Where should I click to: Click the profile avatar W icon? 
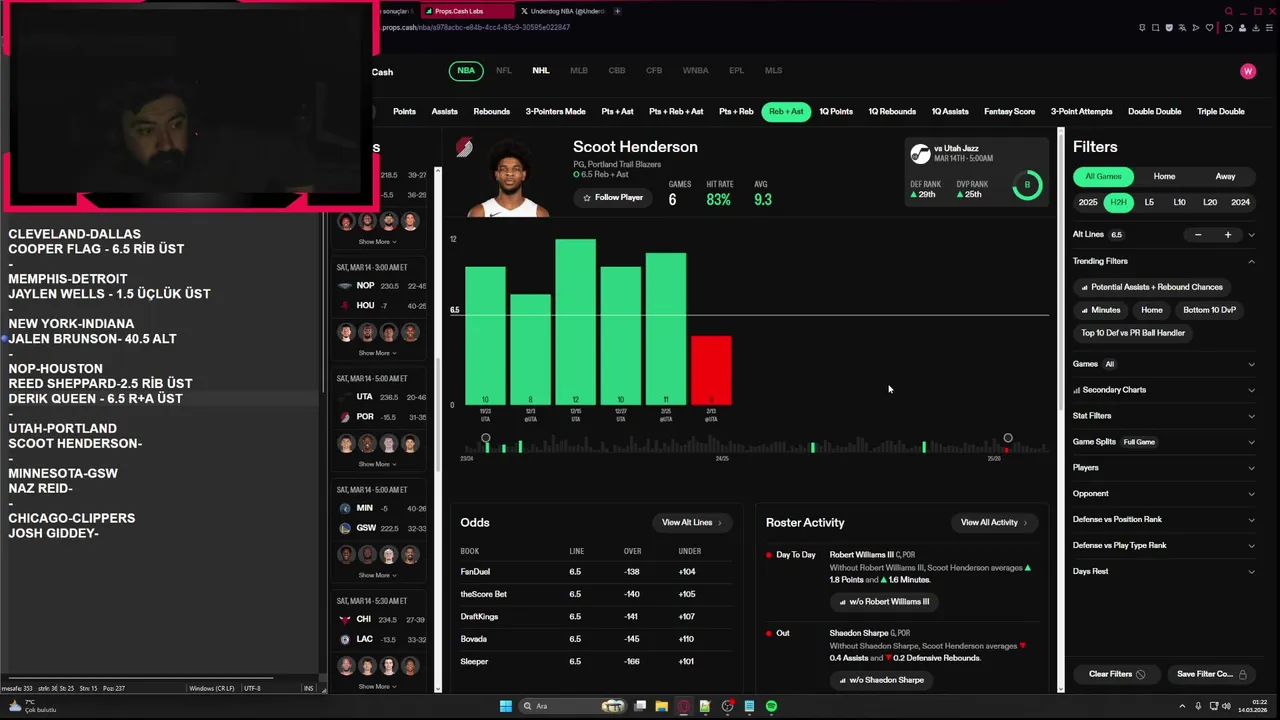click(x=1248, y=71)
